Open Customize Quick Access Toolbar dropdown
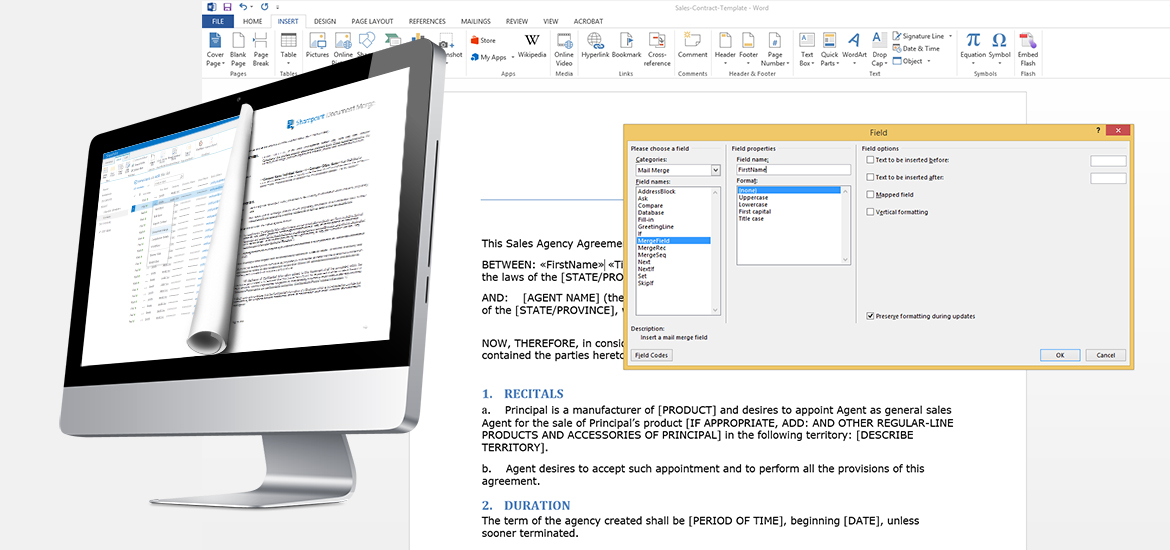This screenshot has height=550, width=1170. (x=278, y=7)
